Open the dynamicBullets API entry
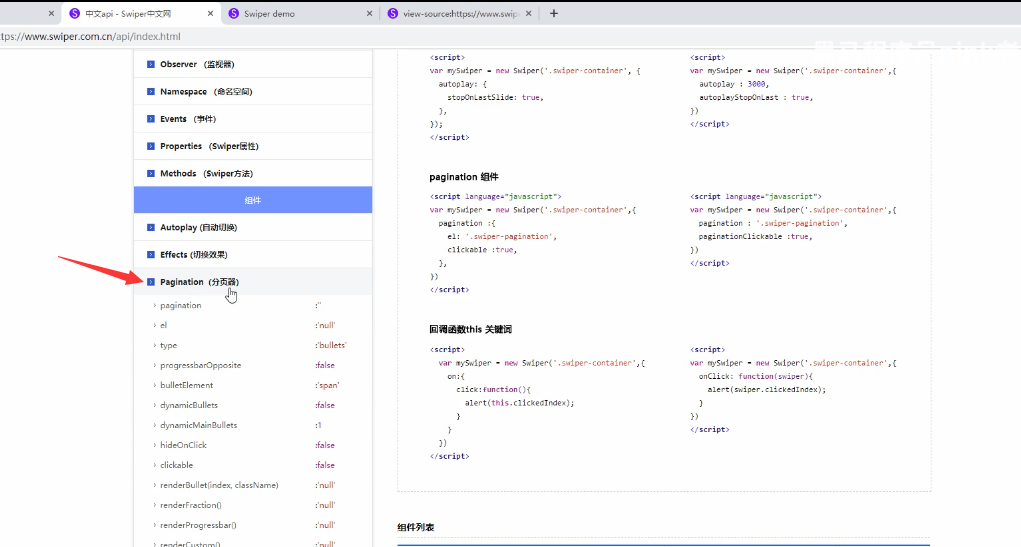Image resolution: width=1021 pixels, height=547 pixels. pyautogui.click(x=189, y=405)
